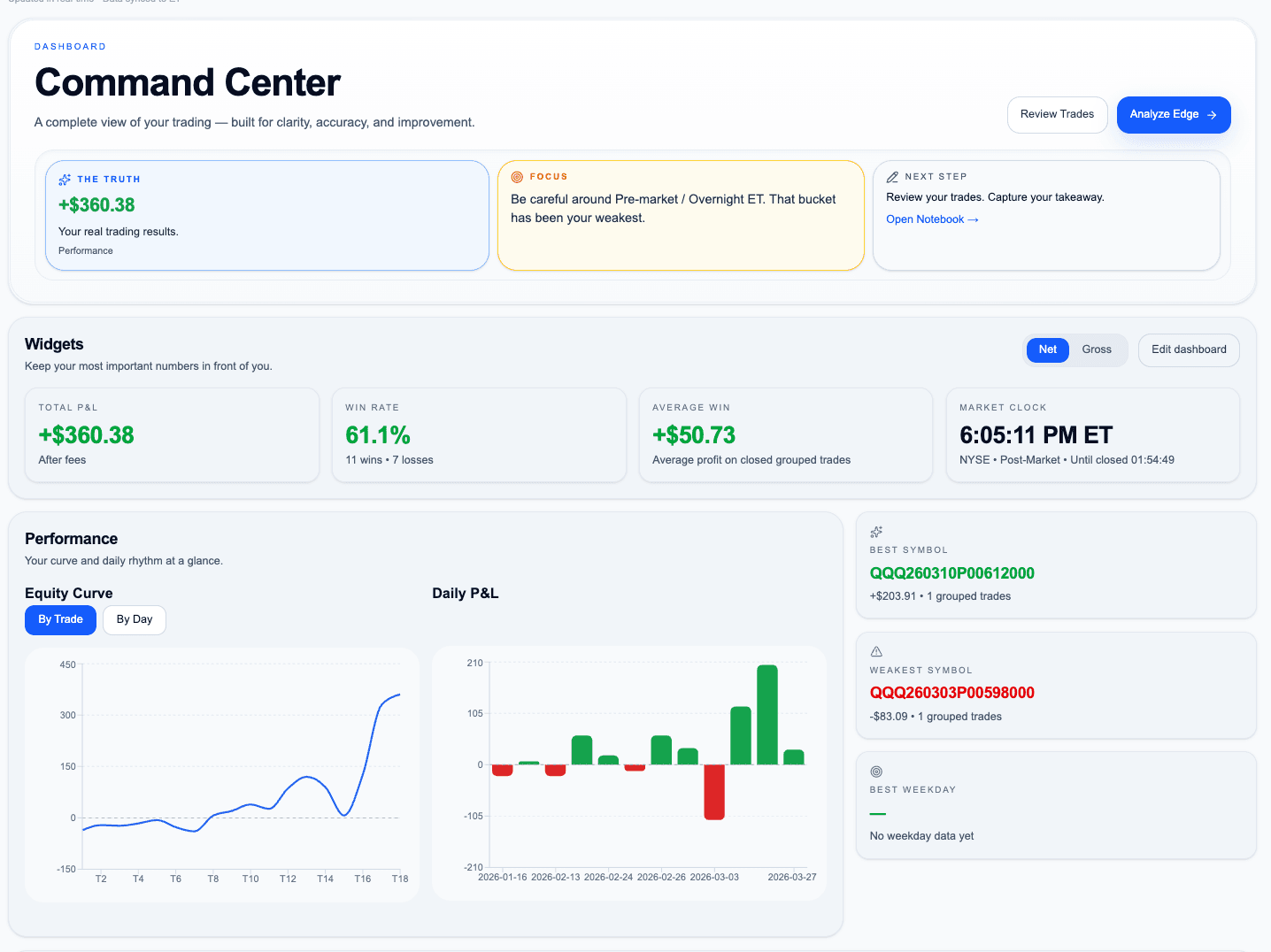Viewport: 1271px width, 952px height.
Task: Click 'No weekday data yet' text
Action: click(921, 836)
